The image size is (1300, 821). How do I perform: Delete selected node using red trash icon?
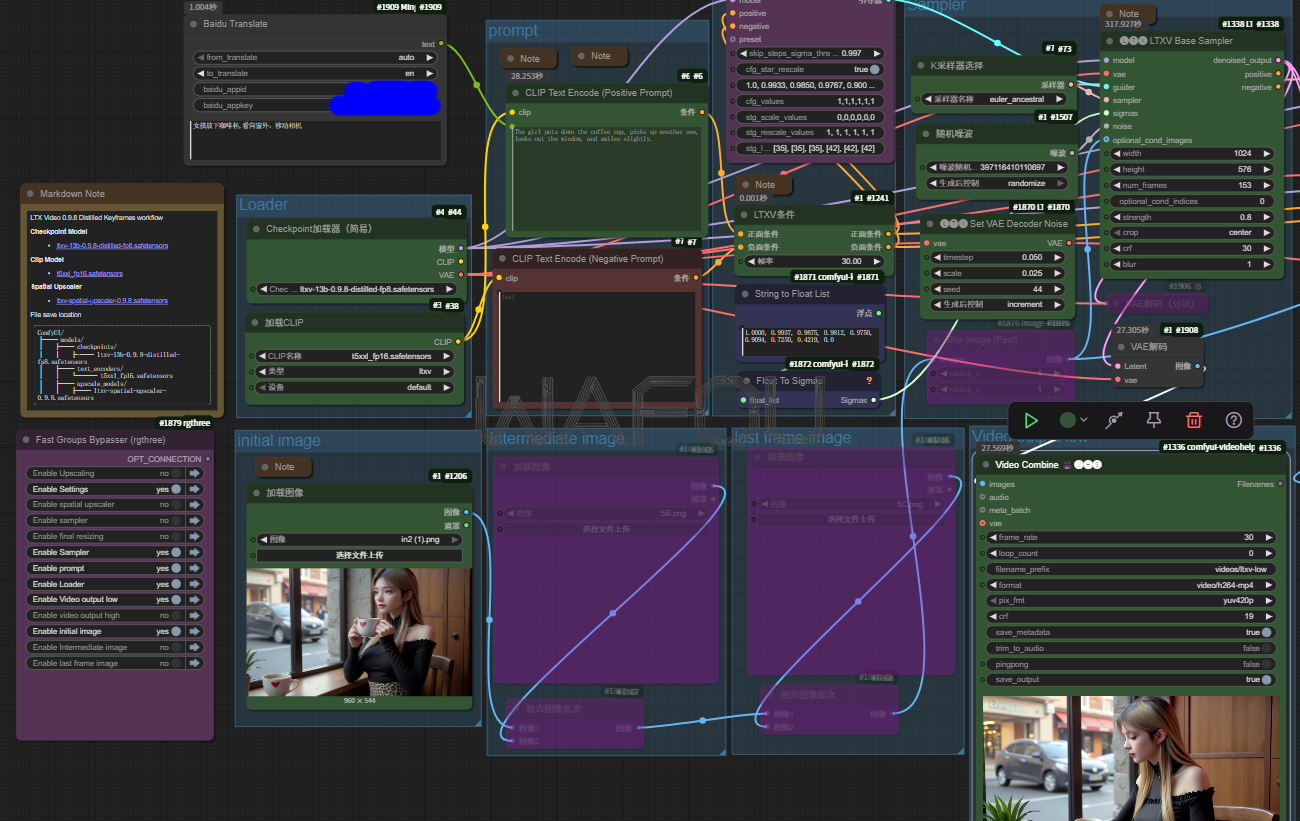point(1193,421)
